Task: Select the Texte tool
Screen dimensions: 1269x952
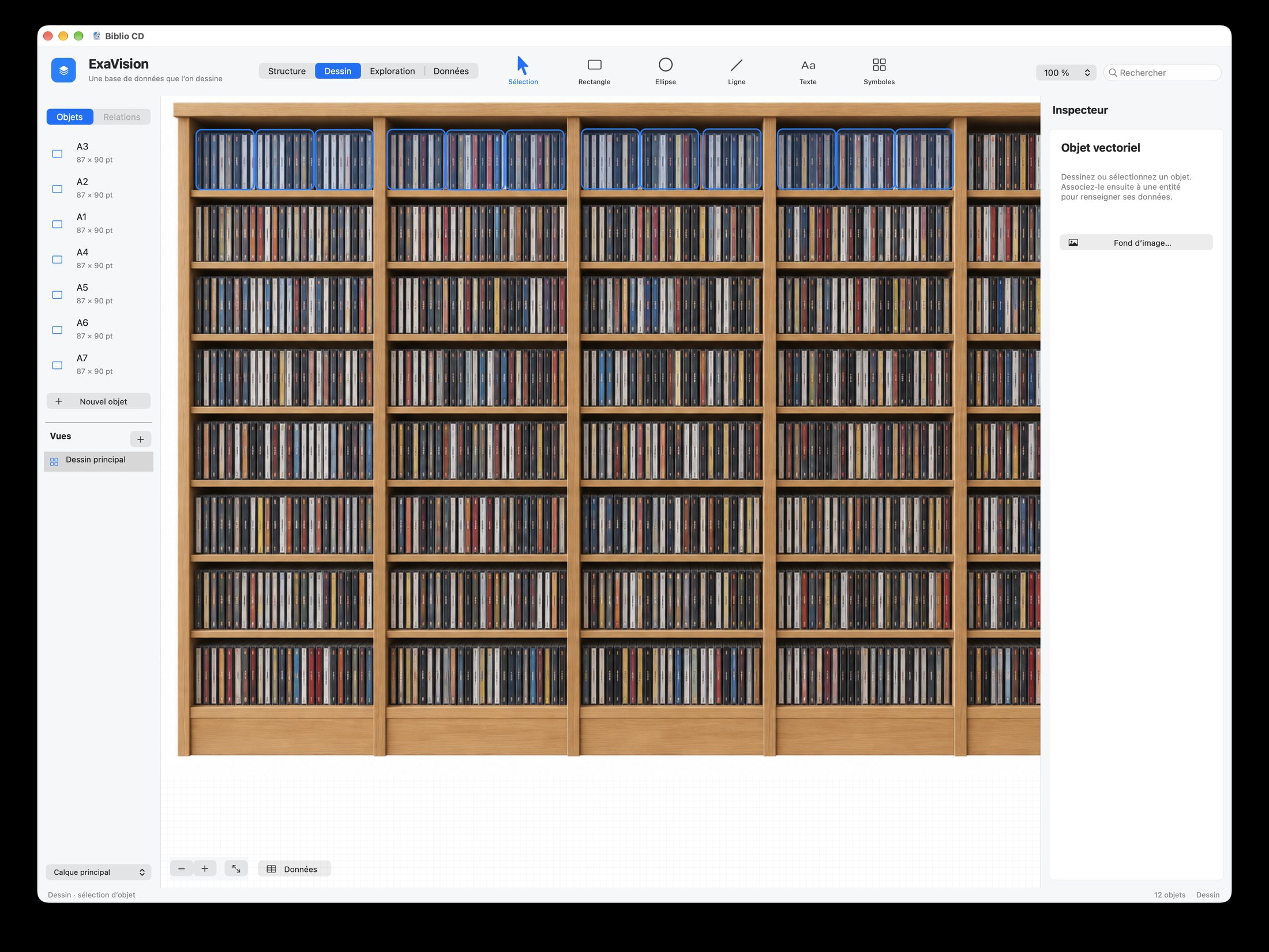Action: (x=808, y=71)
